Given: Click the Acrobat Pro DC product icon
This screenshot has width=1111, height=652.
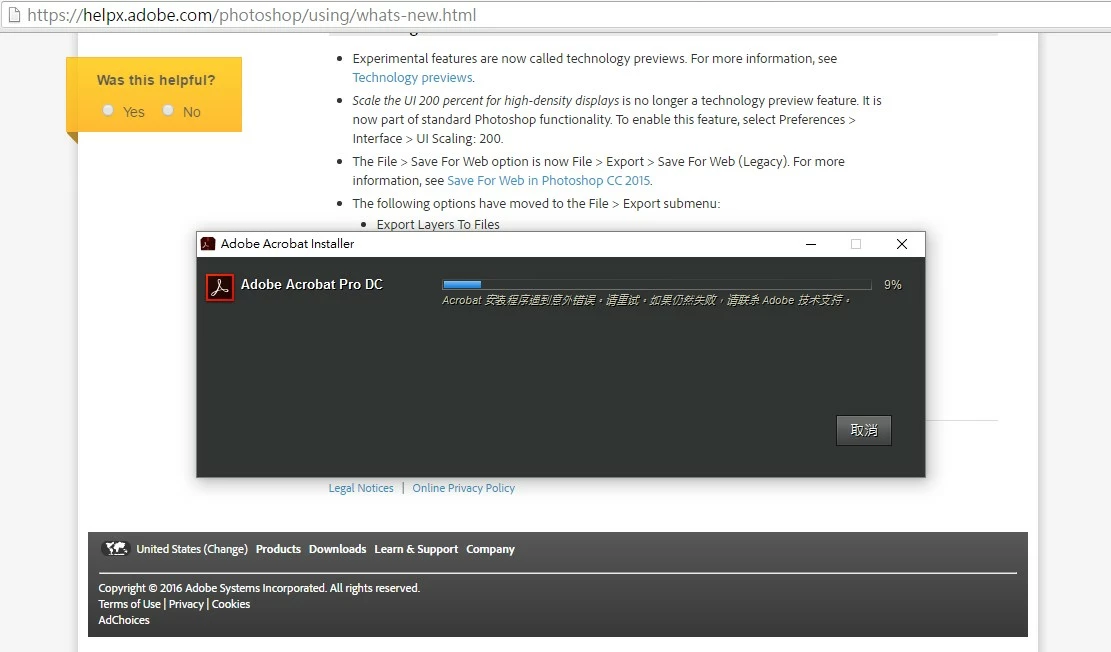Looking at the screenshot, I should click(x=220, y=288).
